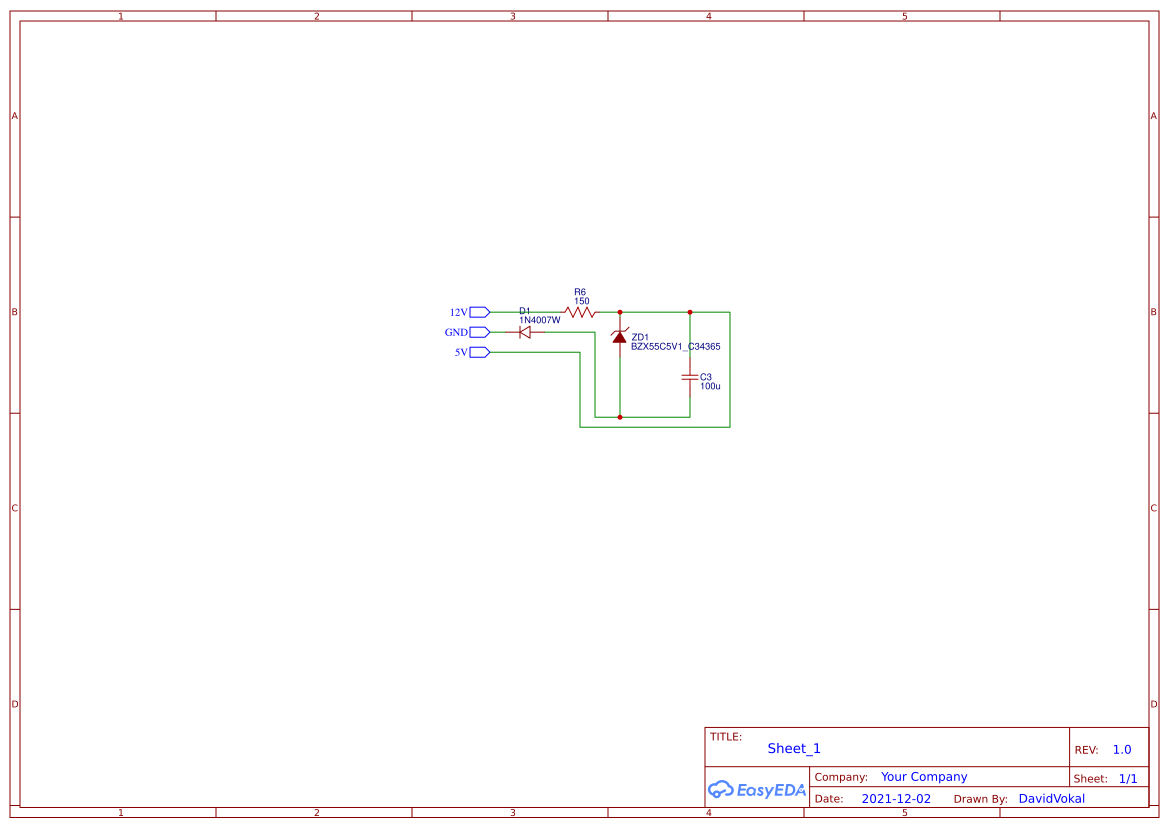Click the Your Company field
The image size is (1169, 828).
coord(923,776)
